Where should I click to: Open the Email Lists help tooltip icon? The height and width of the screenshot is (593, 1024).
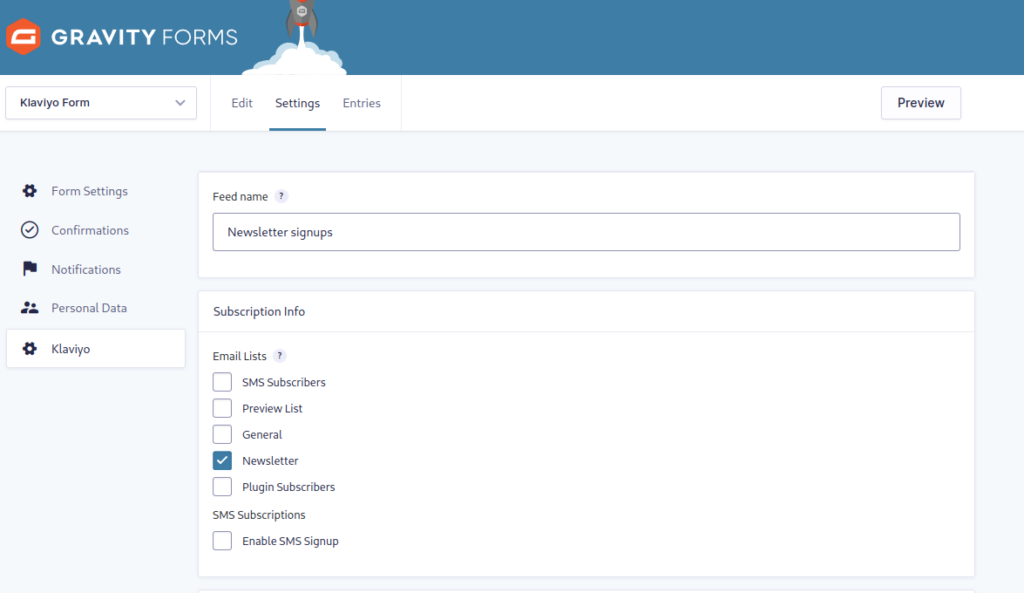pyautogui.click(x=280, y=356)
